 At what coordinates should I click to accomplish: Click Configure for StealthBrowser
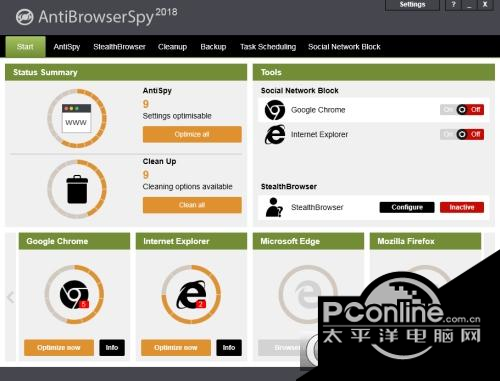point(407,207)
